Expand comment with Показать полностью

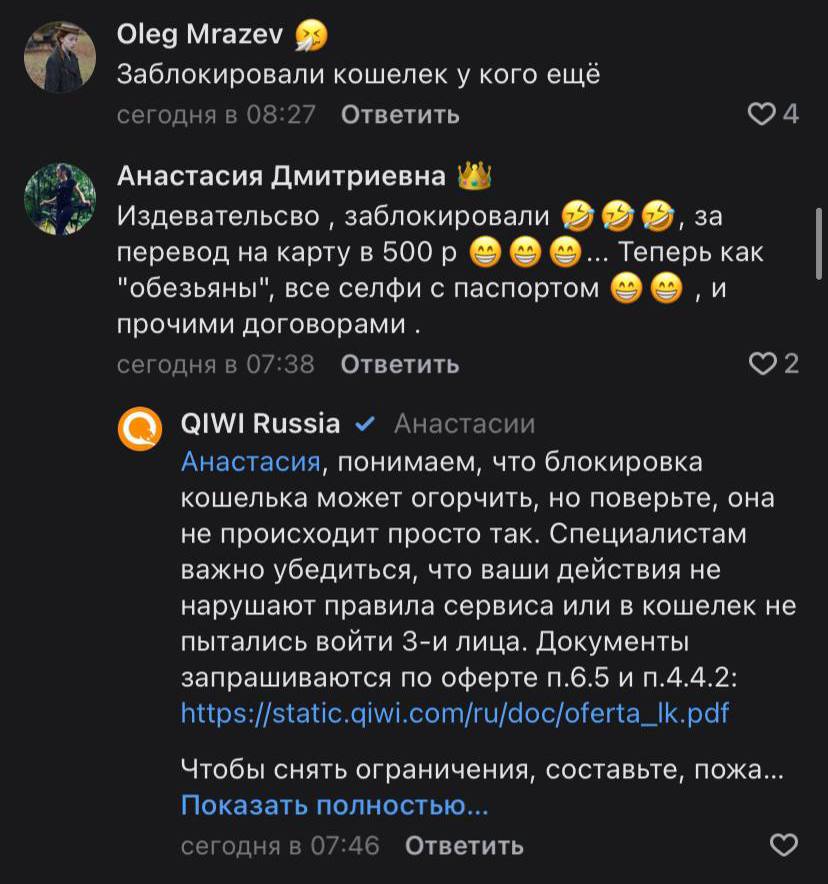334,805
